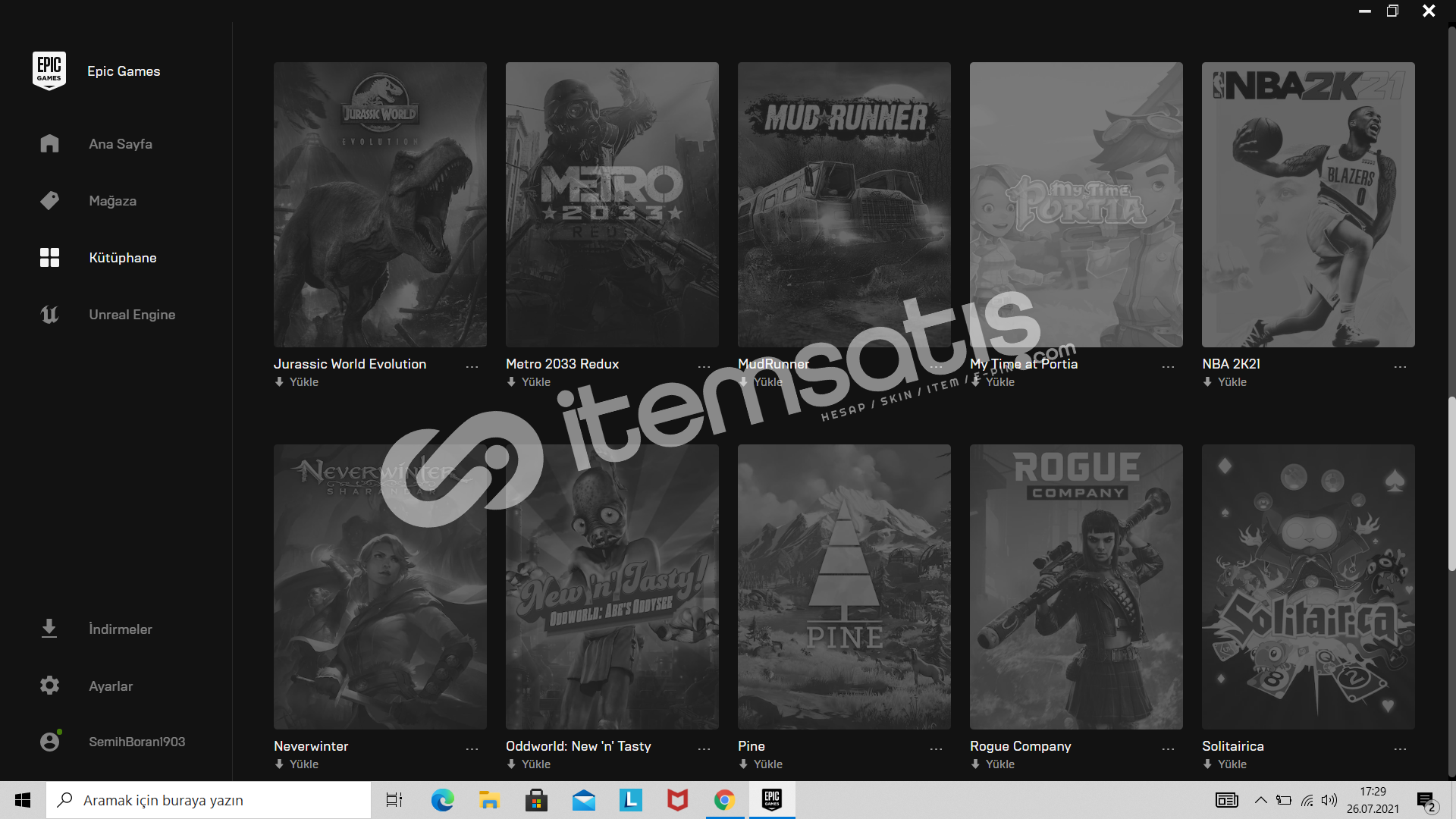This screenshot has height=819, width=1456.
Task: Open the İndirmeler download icon
Action: tap(49, 629)
